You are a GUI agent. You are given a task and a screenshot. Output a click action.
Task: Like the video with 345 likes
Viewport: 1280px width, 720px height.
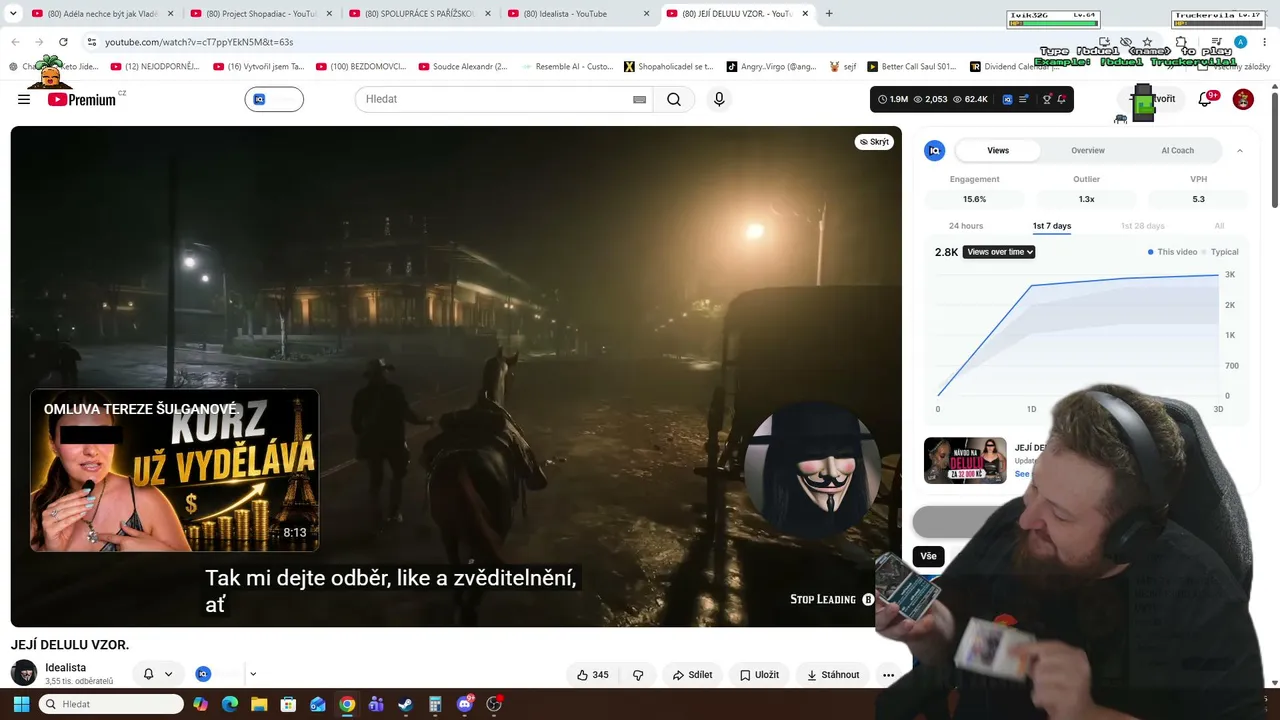[592, 675]
